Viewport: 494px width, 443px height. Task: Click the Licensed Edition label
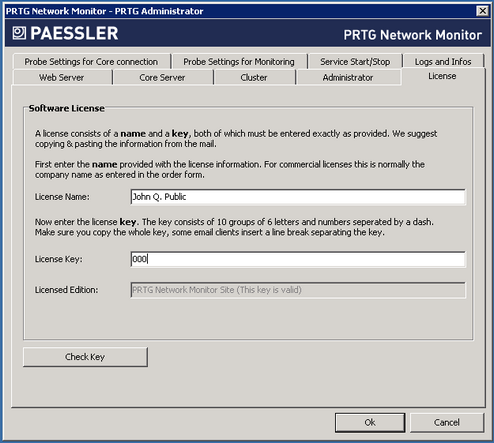67,290
